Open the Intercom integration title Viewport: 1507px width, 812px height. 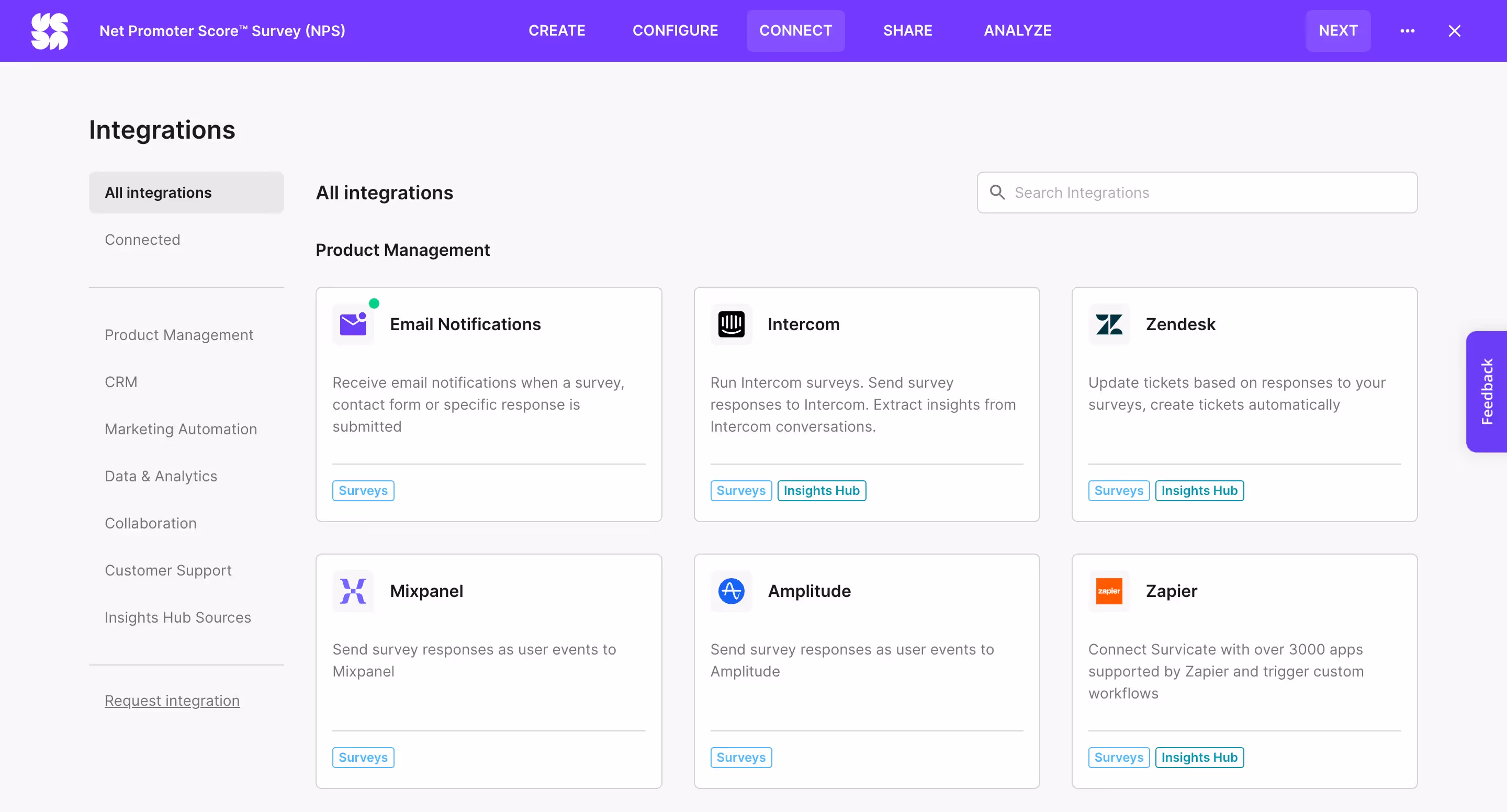point(803,324)
